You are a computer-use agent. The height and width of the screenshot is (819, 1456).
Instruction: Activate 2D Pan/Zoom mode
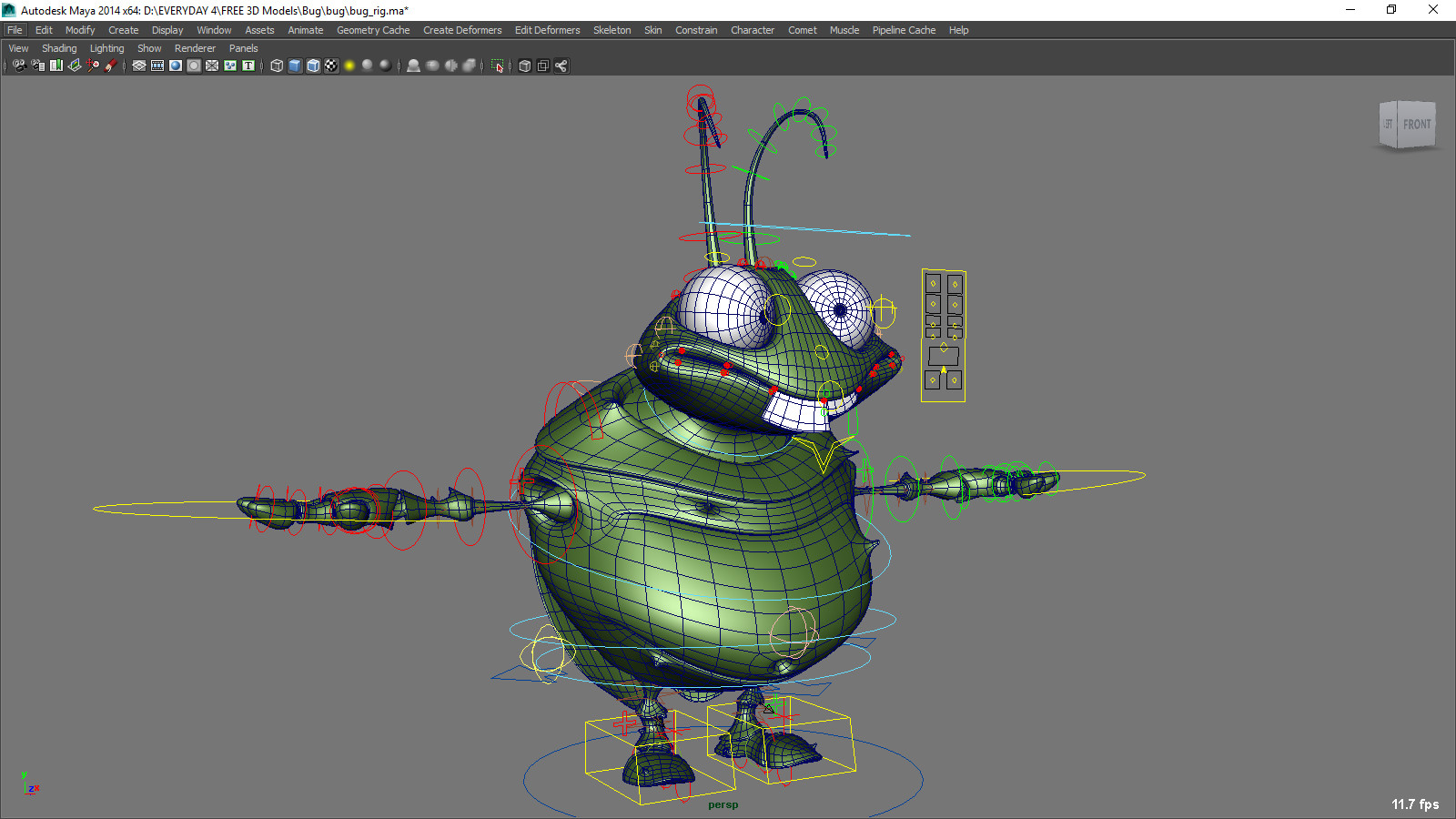click(92, 66)
